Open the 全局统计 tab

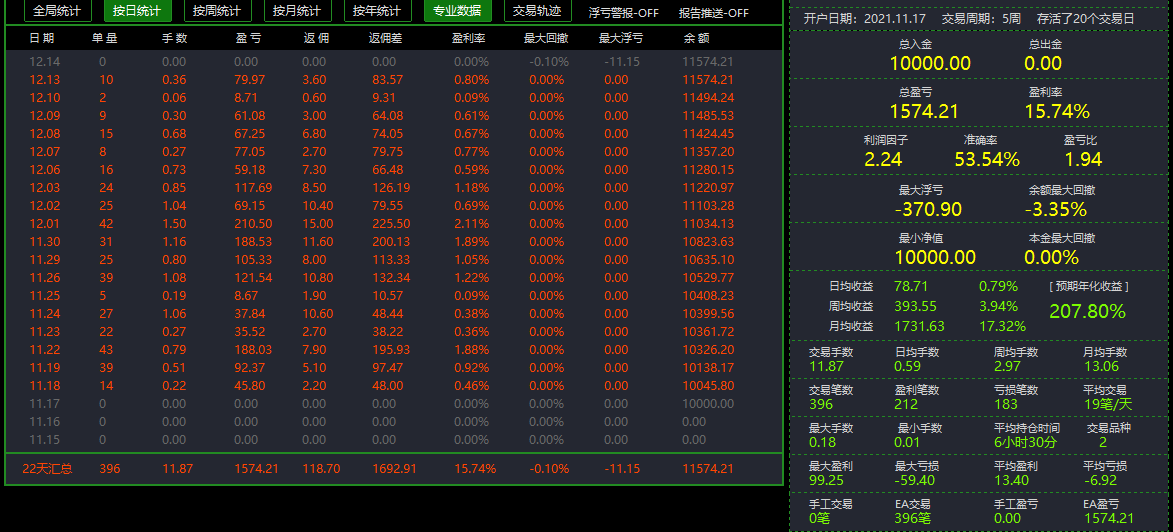tap(58, 10)
